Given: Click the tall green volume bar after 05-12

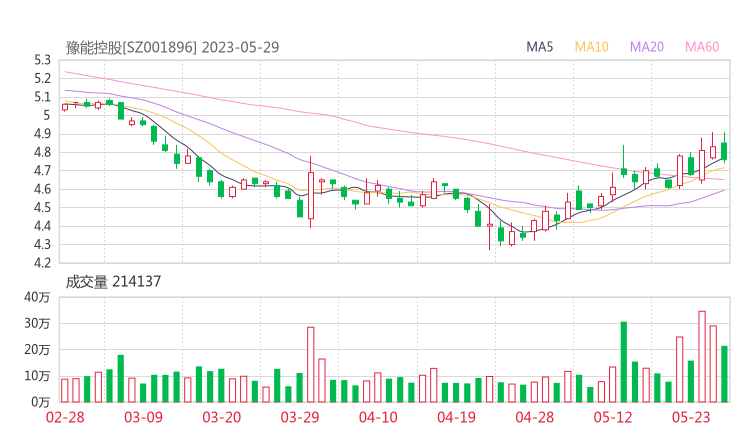Looking at the screenshot, I should tap(623, 362).
